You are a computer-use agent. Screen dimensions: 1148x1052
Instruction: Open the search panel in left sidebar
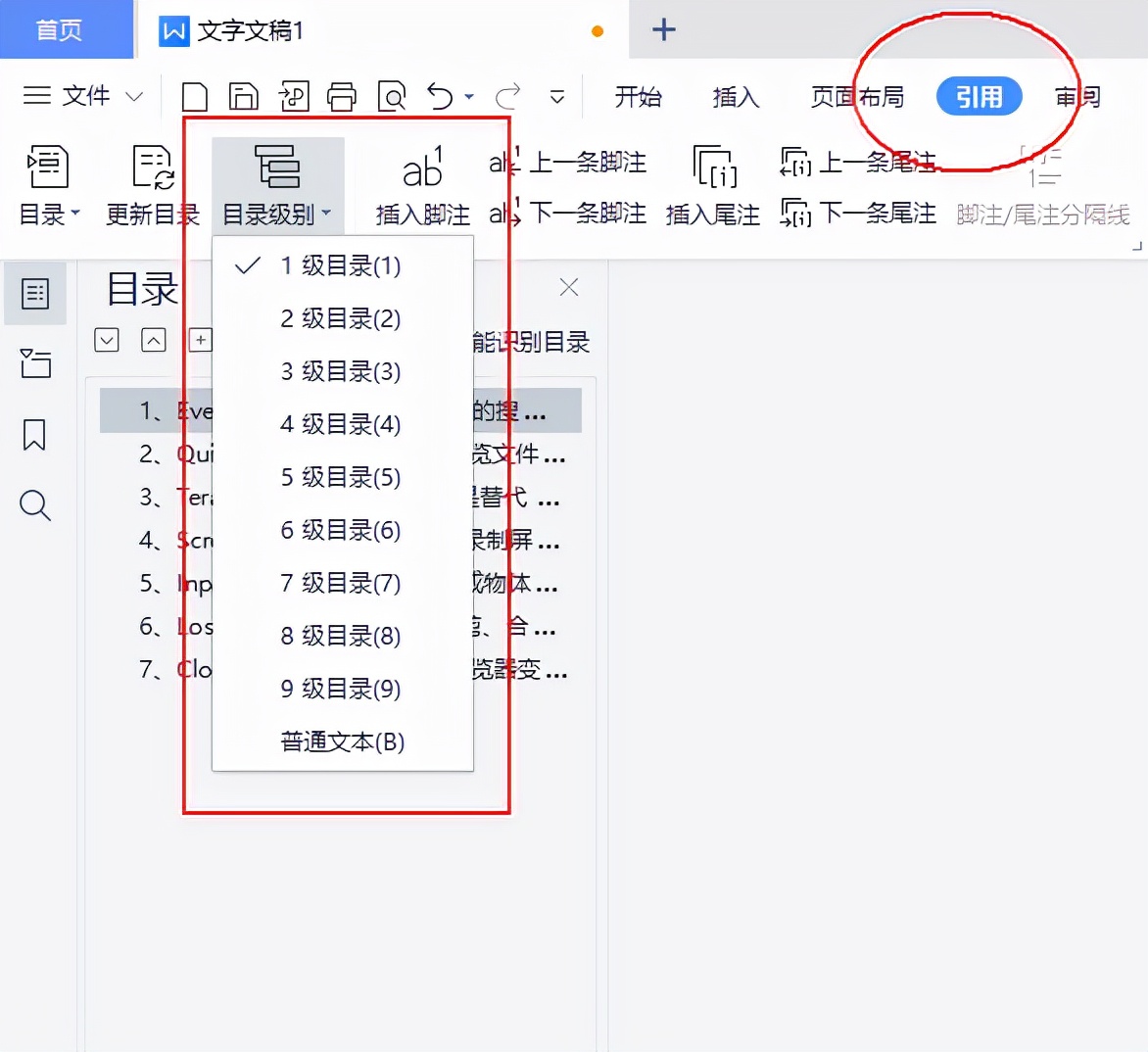[x=35, y=506]
